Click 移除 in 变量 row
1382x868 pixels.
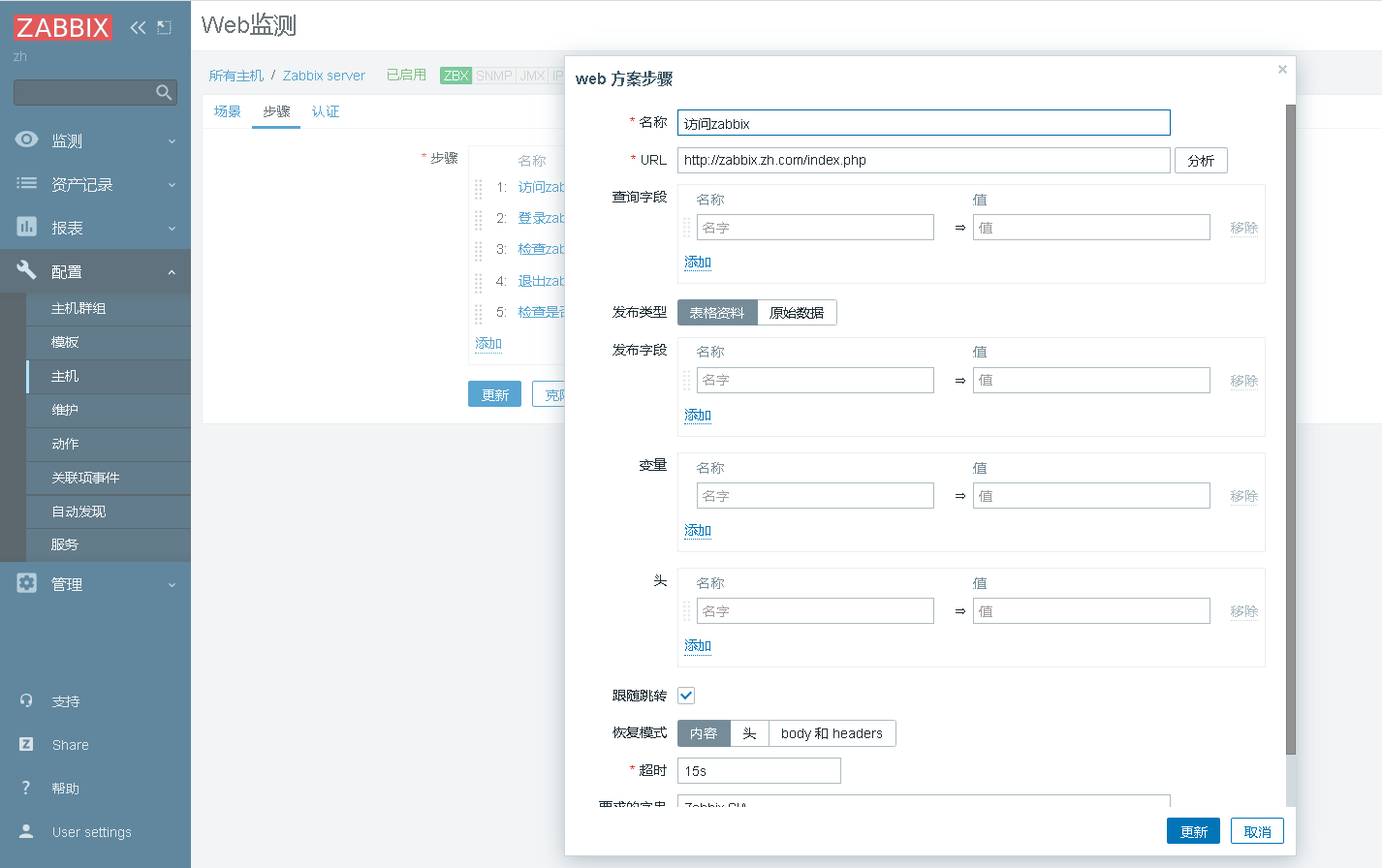click(1244, 496)
